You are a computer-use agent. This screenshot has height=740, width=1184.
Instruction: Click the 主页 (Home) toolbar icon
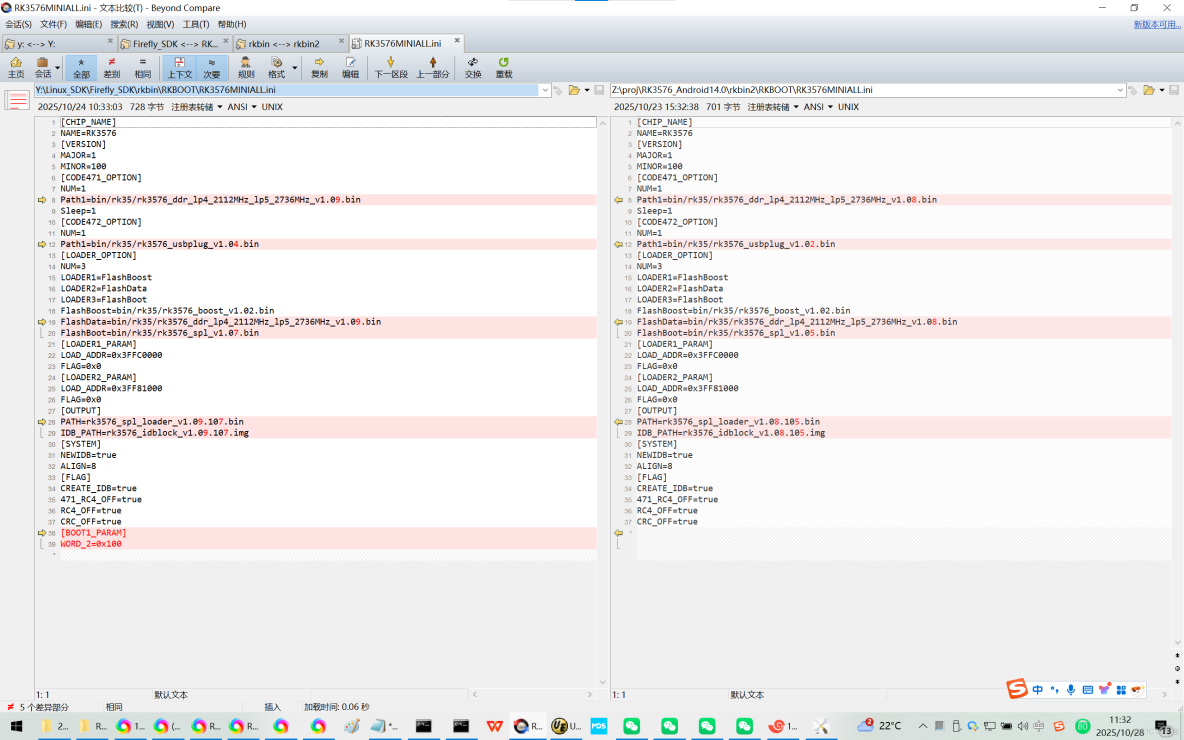(16, 68)
